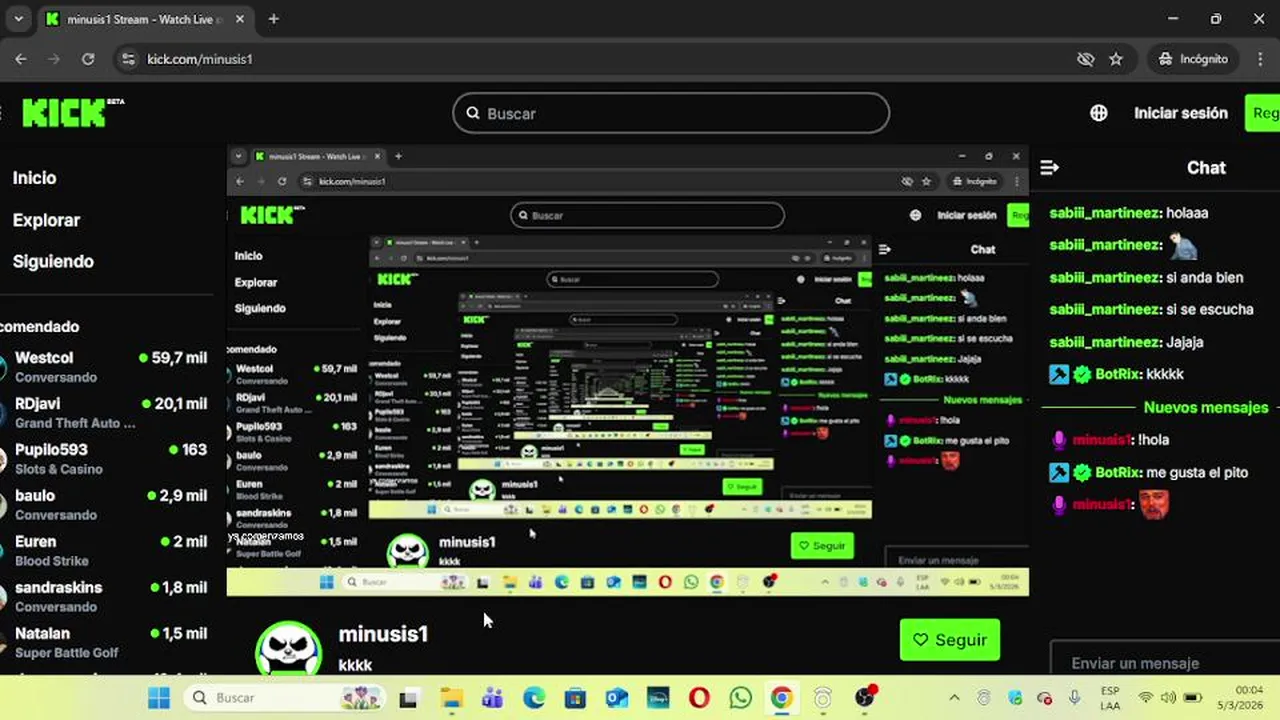This screenshot has height=720, width=1280.
Task: Click the Task View icon in the taskbar
Action: pyautogui.click(x=408, y=698)
